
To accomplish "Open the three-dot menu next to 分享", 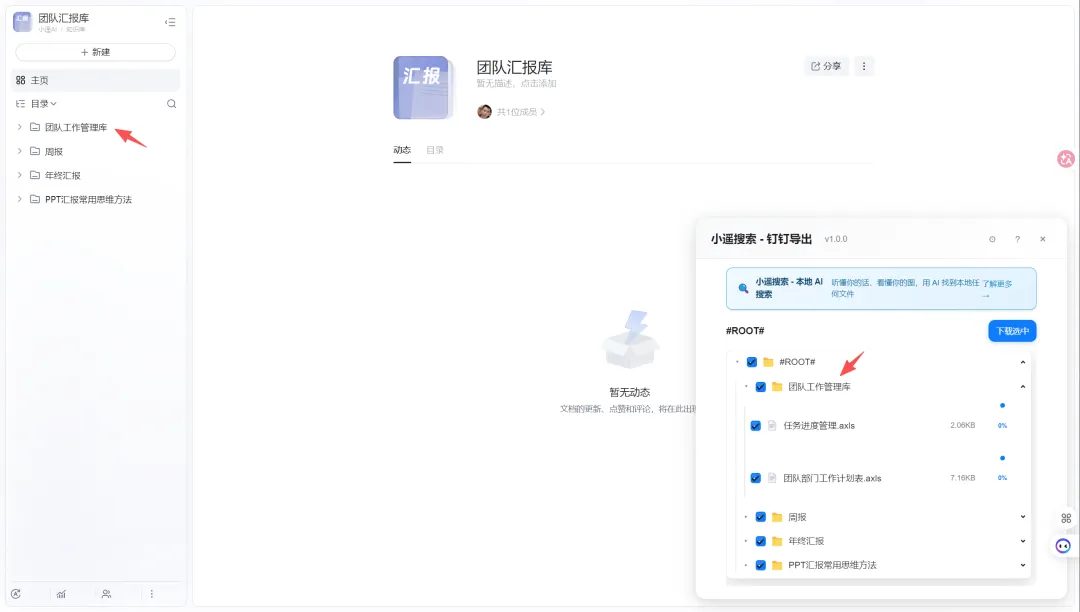I will 864,66.
